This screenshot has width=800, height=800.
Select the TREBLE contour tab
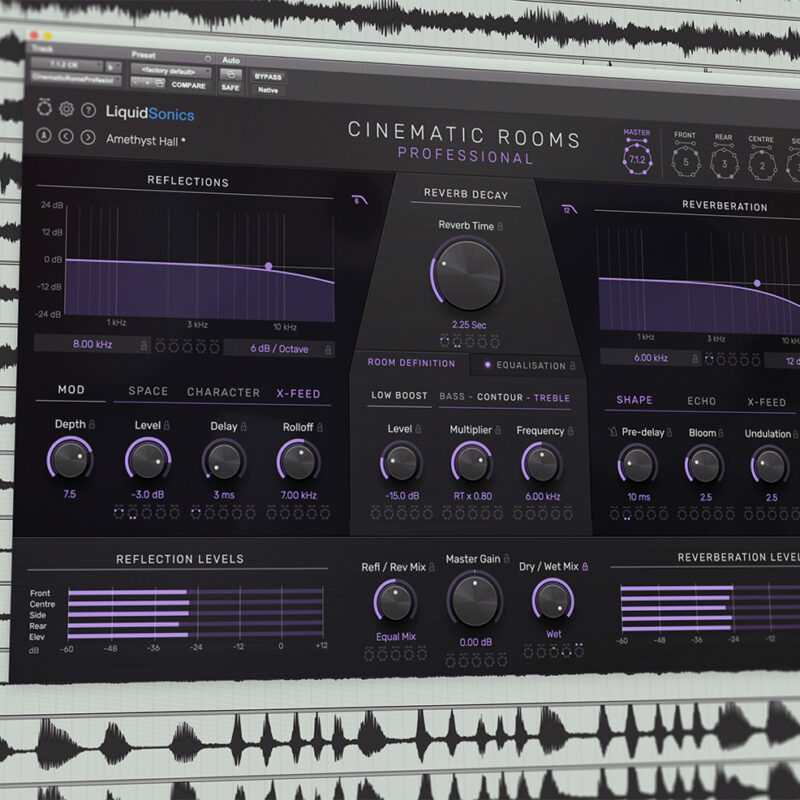tap(552, 398)
